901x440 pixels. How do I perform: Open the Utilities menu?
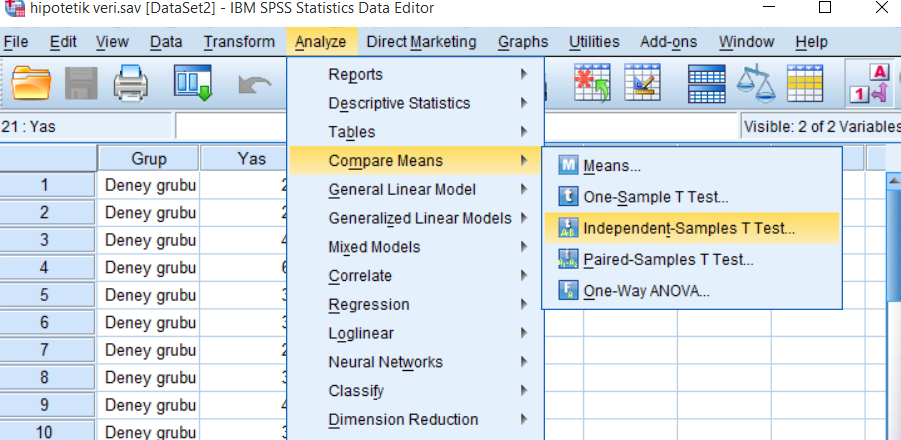(594, 42)
